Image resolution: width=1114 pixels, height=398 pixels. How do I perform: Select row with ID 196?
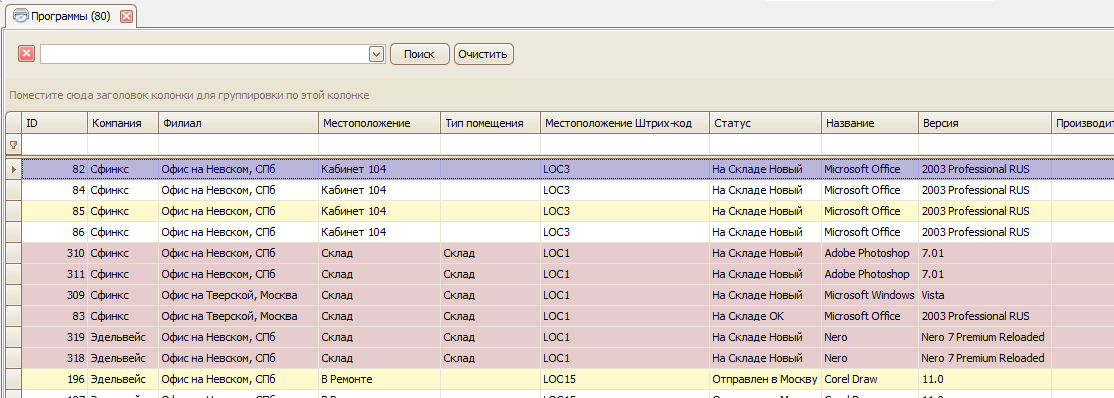568,379
